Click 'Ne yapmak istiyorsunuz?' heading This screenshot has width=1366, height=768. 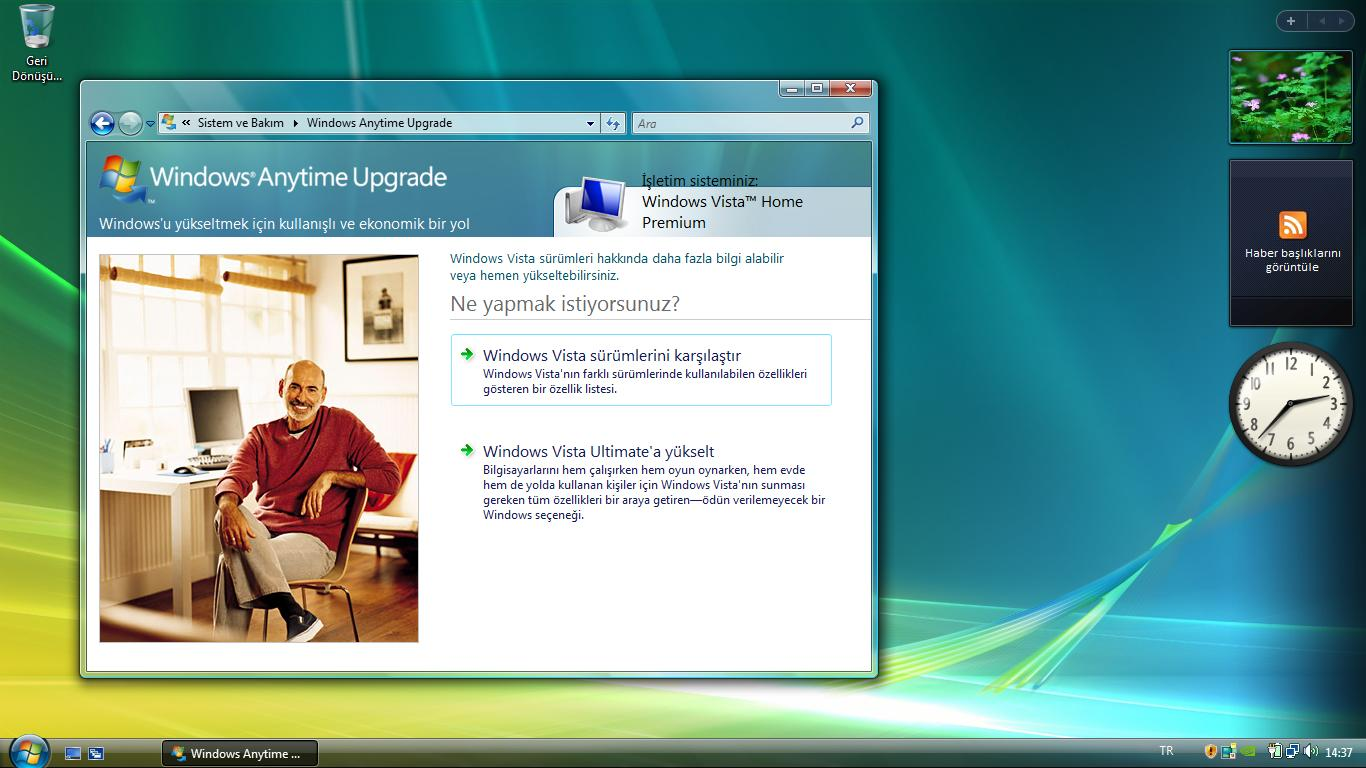click(x=565, y=304)
